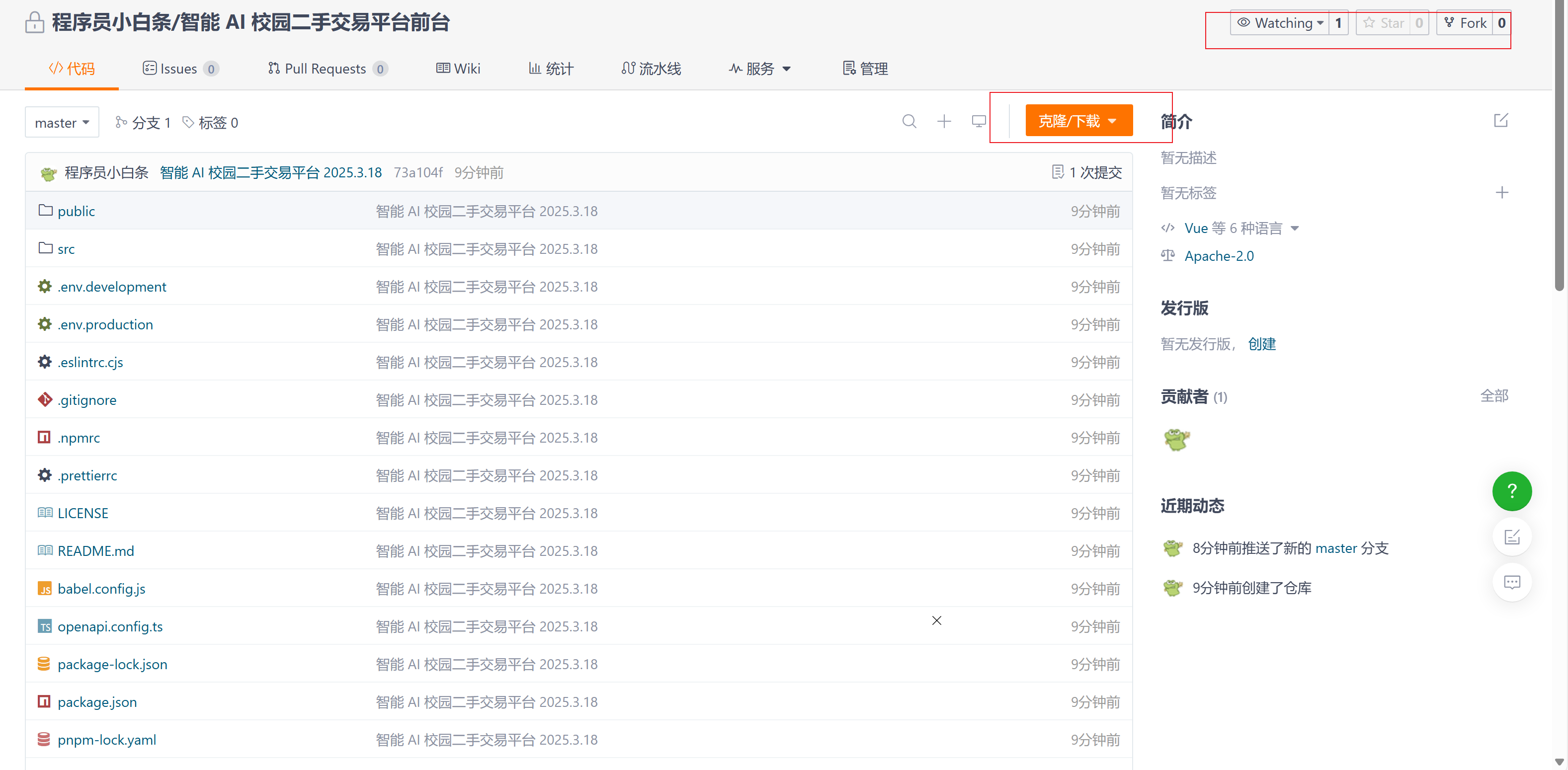Click the green help question mark button

tap(1511, 491)
